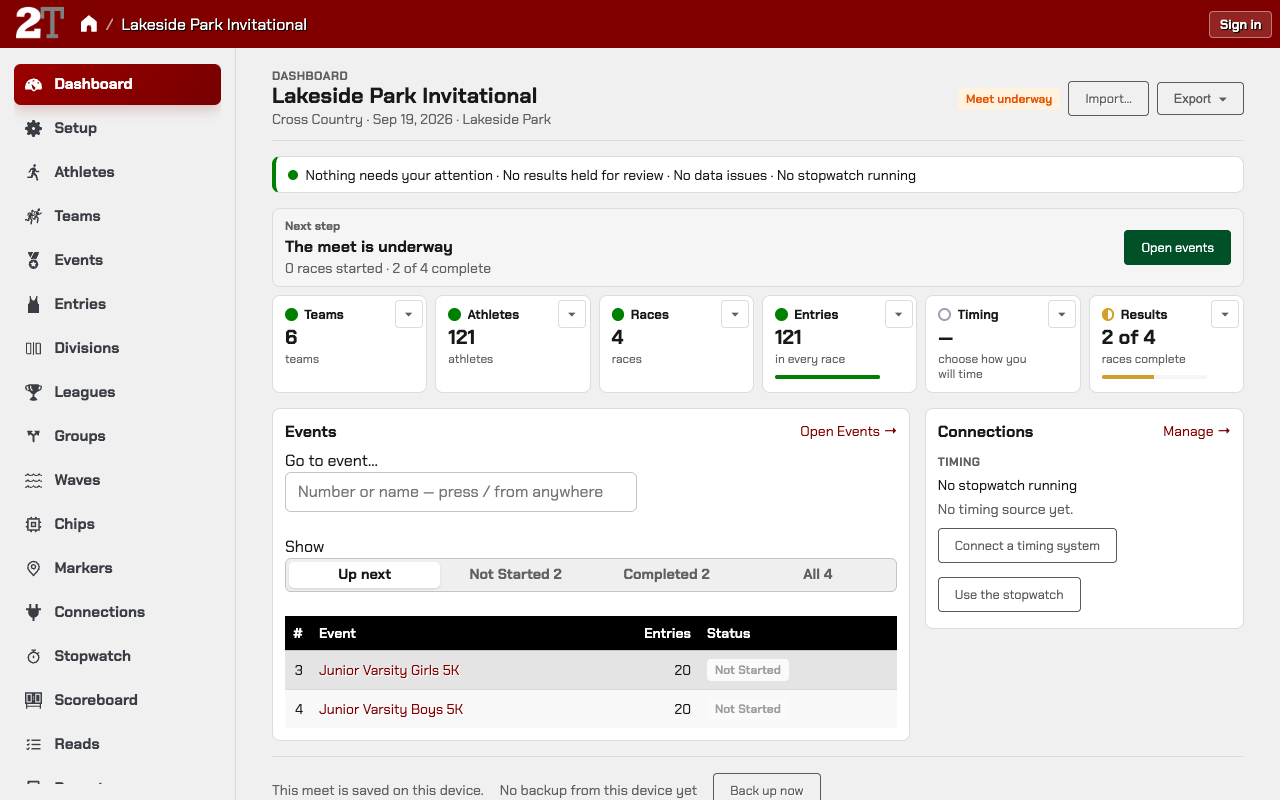Expand the Timing card dropdown
The width and height of the screenshot is (1280, 800).
point(1062,314)
